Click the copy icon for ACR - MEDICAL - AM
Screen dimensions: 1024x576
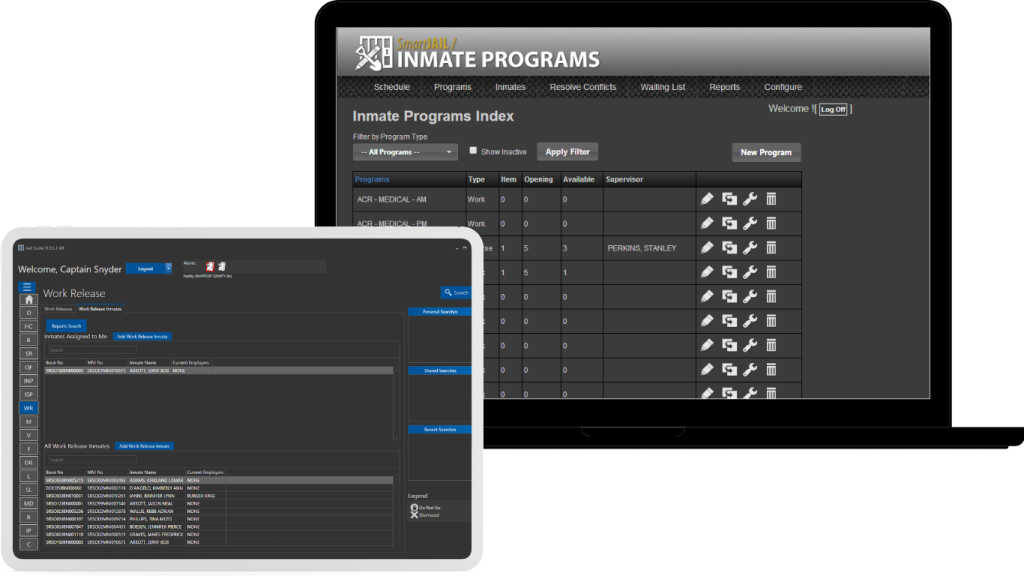[x=729, y=199]
